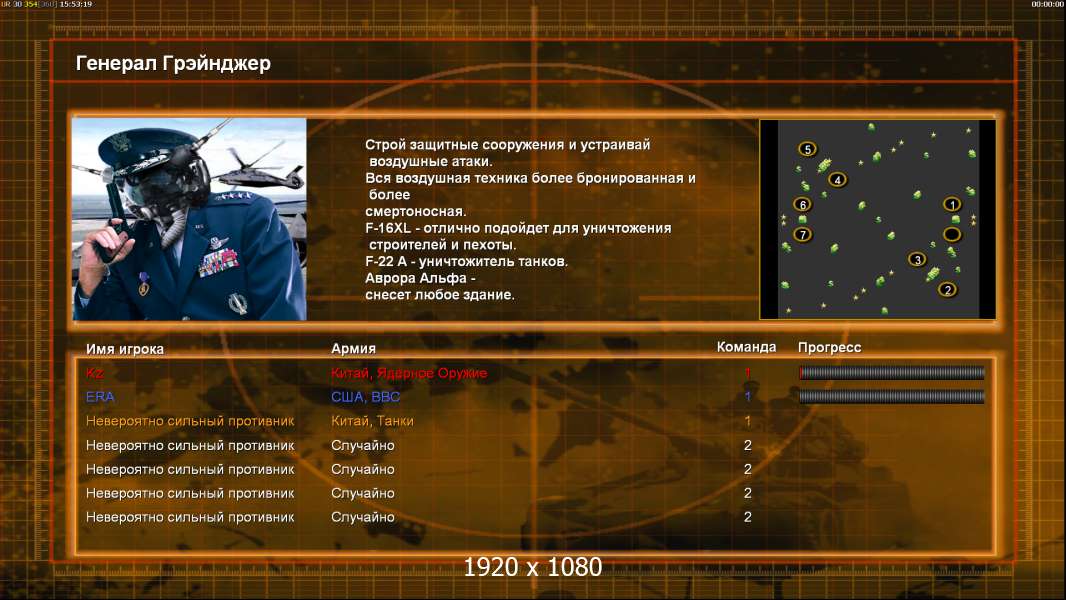Click the '00:00:00' timer in top corner

point(1048,4)
